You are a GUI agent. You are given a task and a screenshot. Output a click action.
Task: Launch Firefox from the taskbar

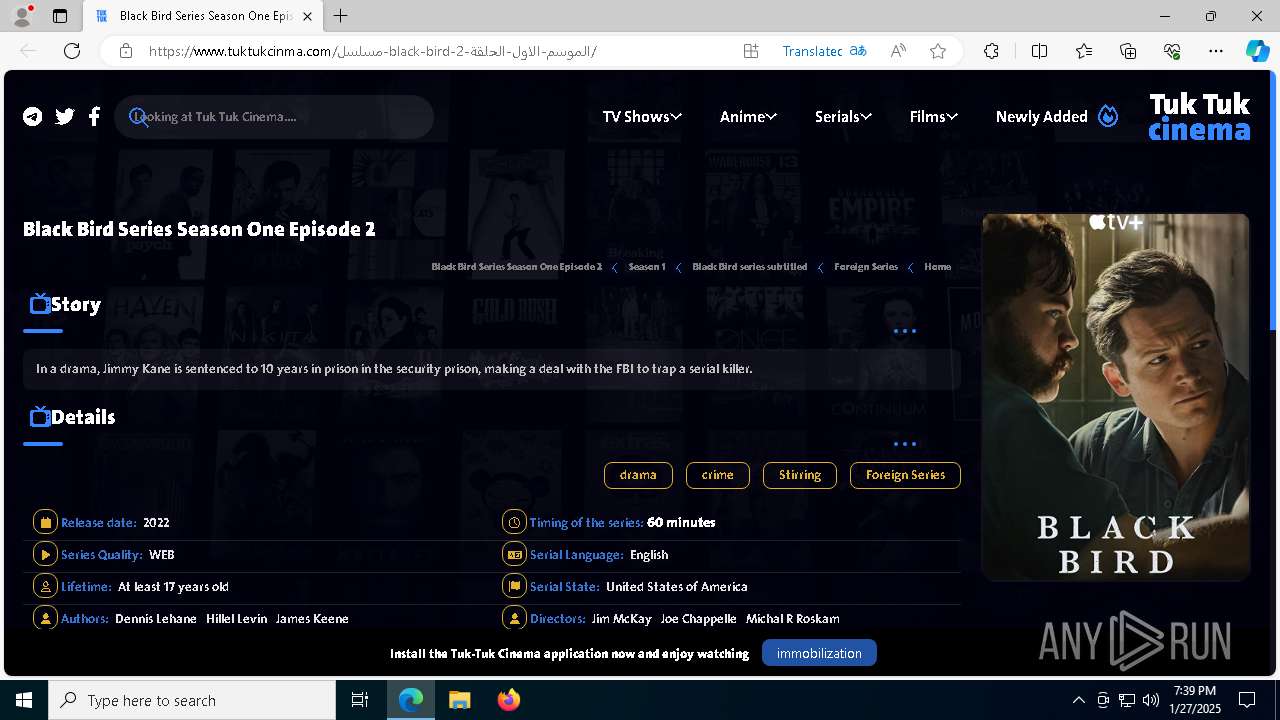pyautogui.click(x=509, y=700)
